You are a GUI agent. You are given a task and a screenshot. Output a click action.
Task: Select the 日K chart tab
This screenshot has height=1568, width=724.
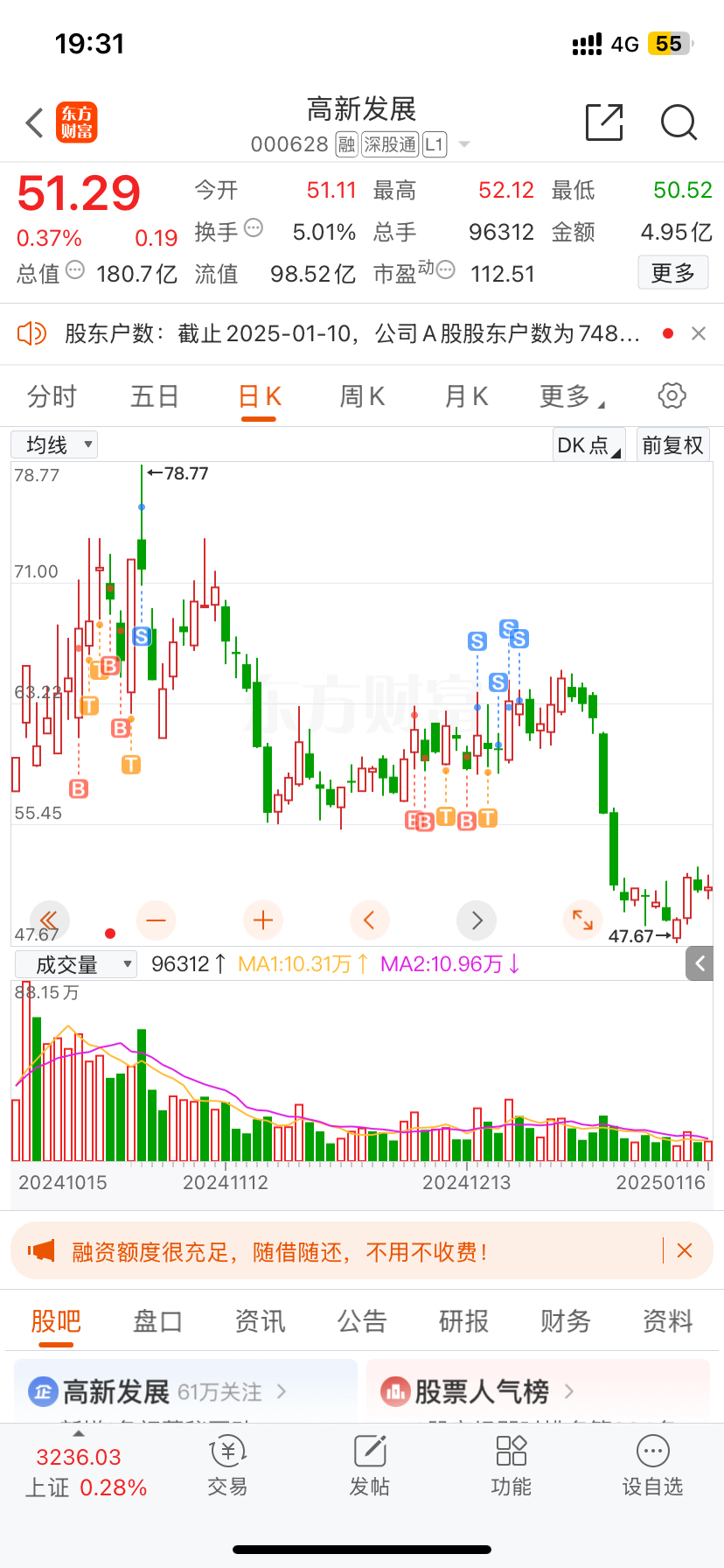pyautogui.click(x=259, y=396)
